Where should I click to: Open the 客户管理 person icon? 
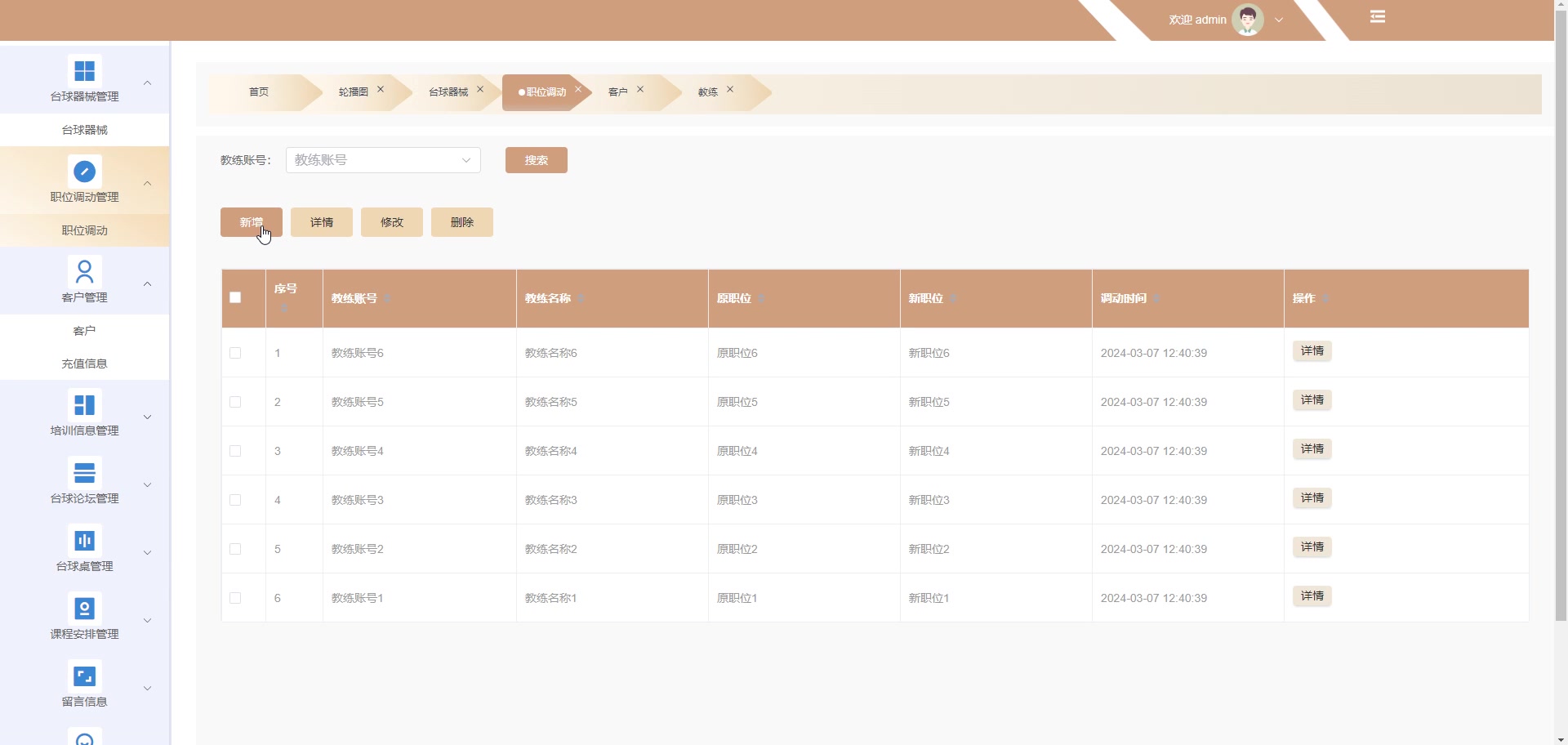tap(84, 271)
